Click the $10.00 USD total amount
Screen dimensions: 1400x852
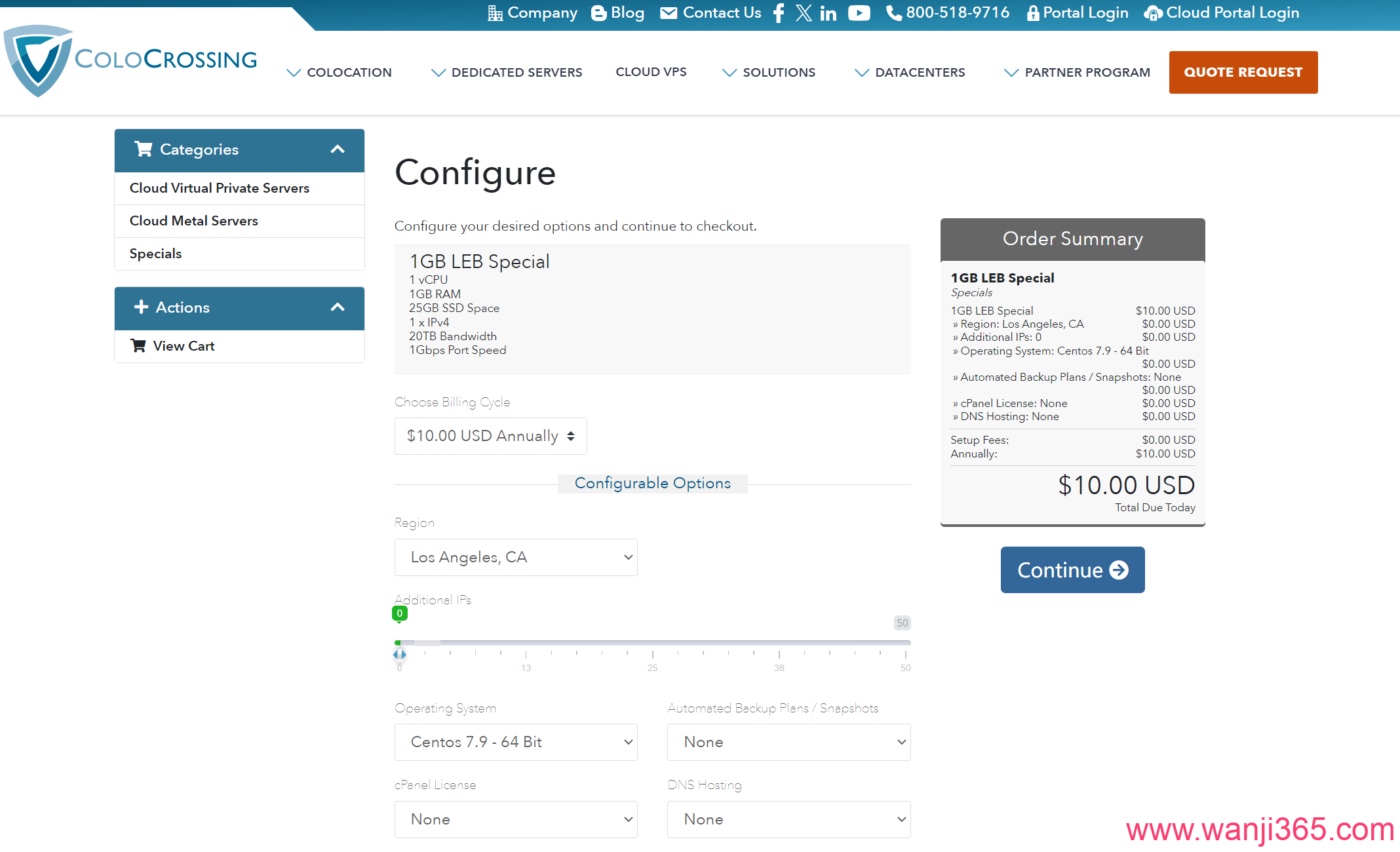click(x=1126, y=486)
